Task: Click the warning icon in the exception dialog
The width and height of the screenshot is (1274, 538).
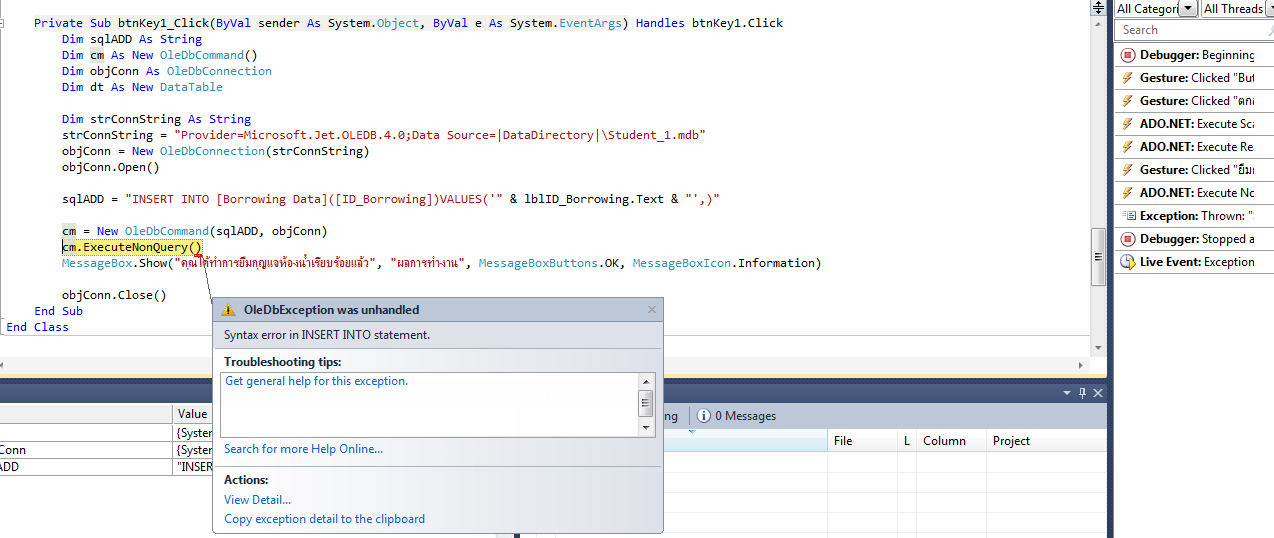Action: (x=228, y=310)
